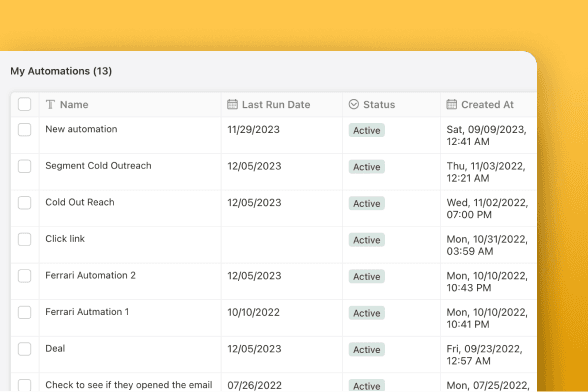The width and height of the screenshot is (588, 392).
Task: Click the calendar icon beside Created At header
Action: pyautogui.click(x=452, y=104)
